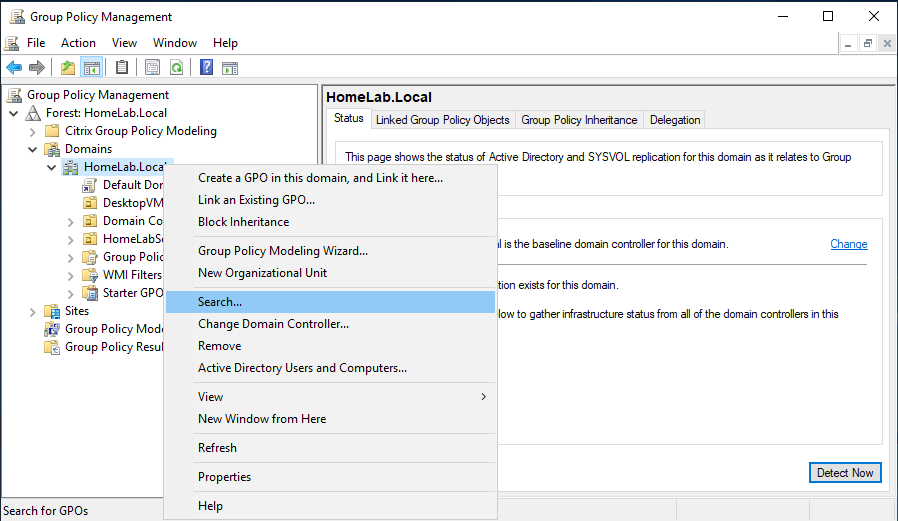Expand the Domain Controllers node
The image size is (898, 521).
pos(70,222)
